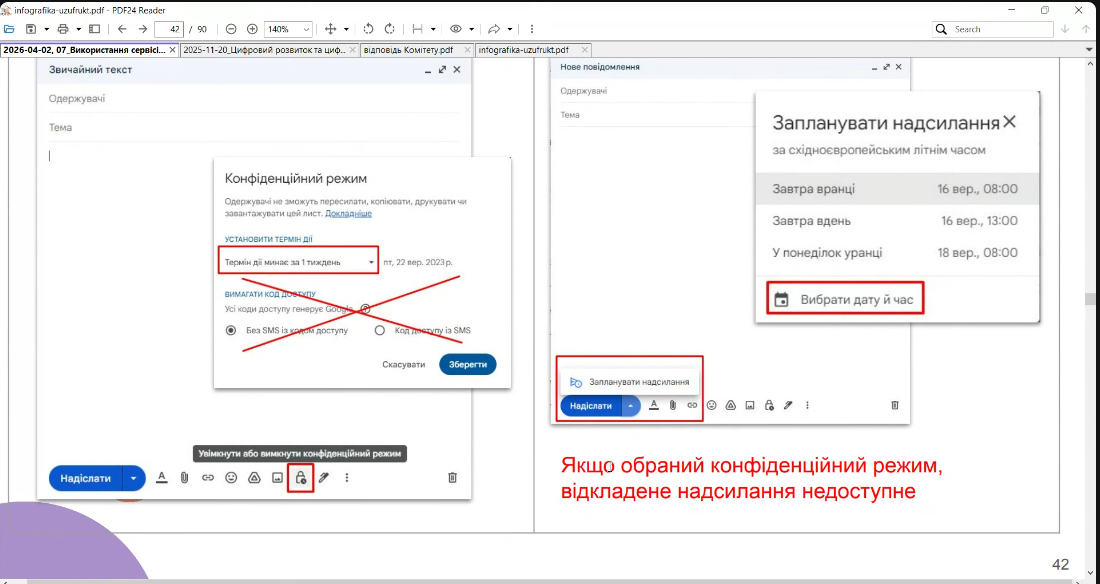Select the "Код доступу із SMS" radio button
The image size is (1100, 584).
point(379,330)
